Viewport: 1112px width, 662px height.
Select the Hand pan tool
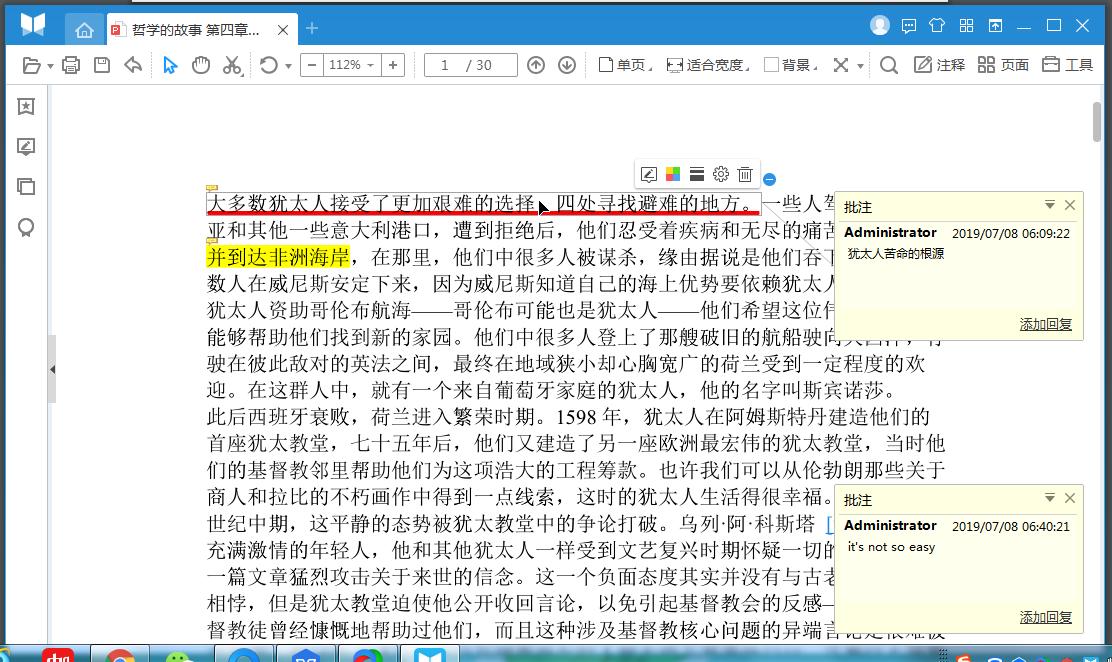[x=201, y=65]
